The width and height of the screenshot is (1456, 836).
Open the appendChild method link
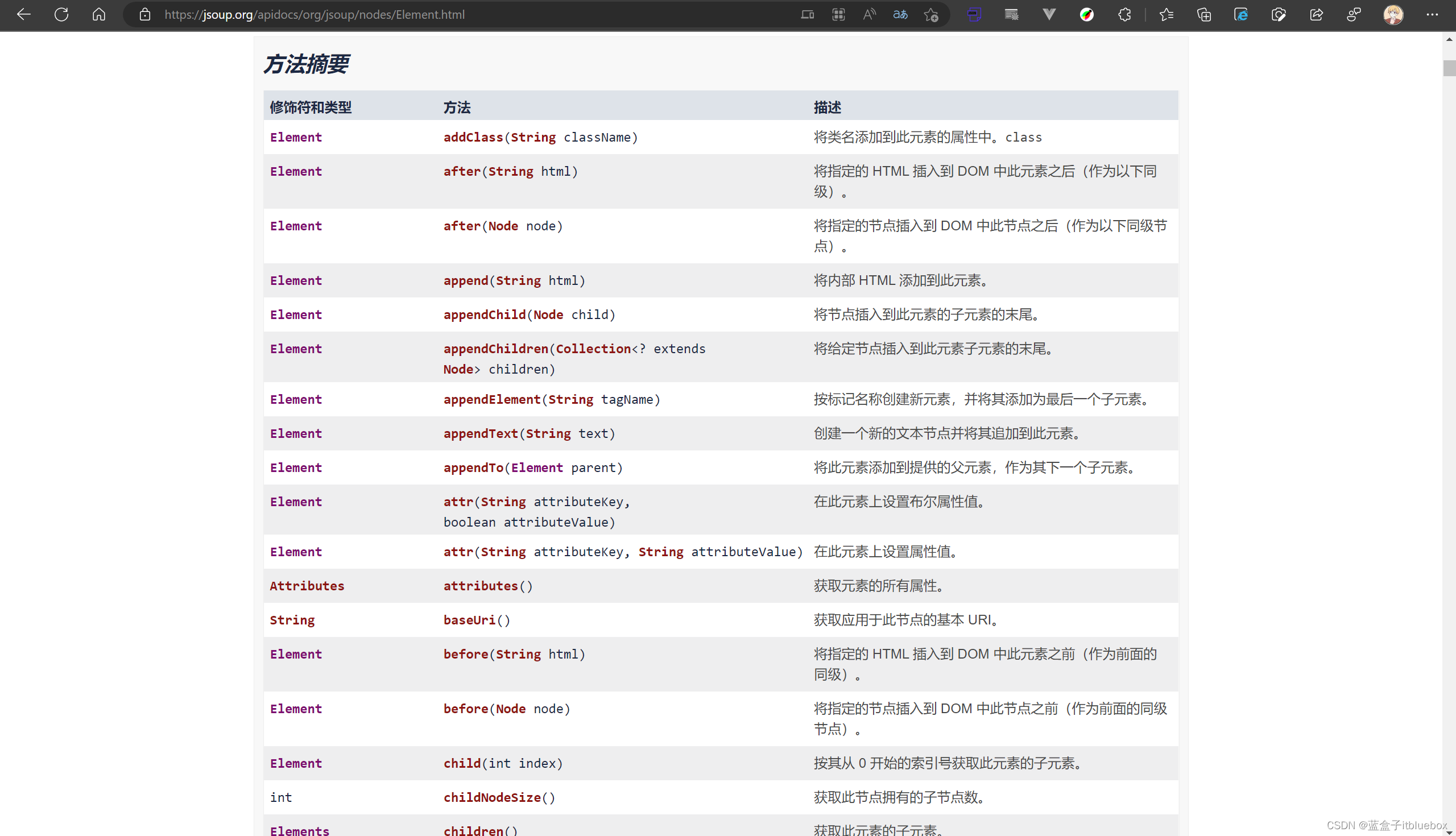pyautogui.click(x=484, y=314)
